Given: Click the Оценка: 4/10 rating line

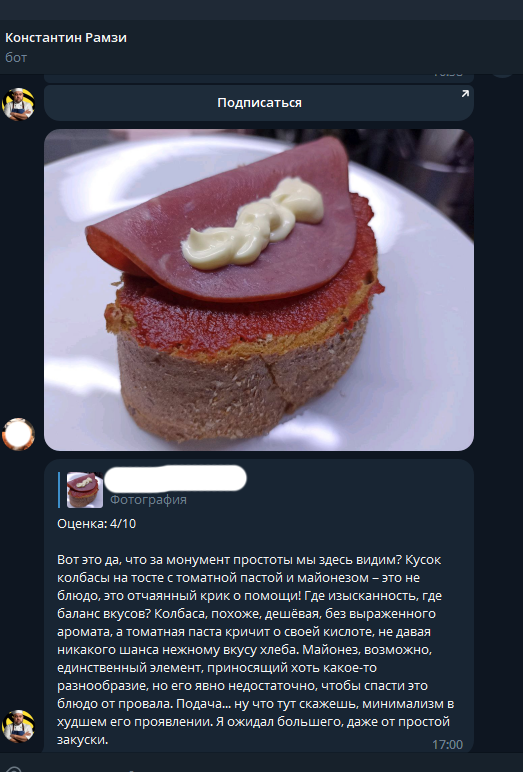Looking at the screenshot, I should pyautogui.click(x=97, y=523).
